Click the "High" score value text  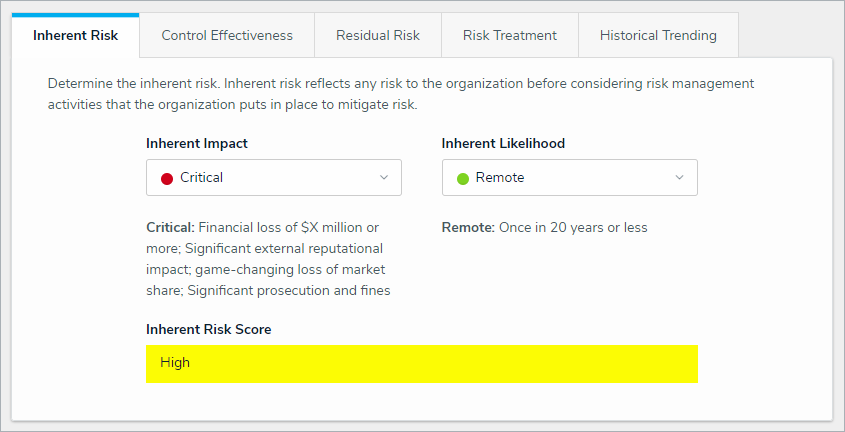(x=175, y=363)
